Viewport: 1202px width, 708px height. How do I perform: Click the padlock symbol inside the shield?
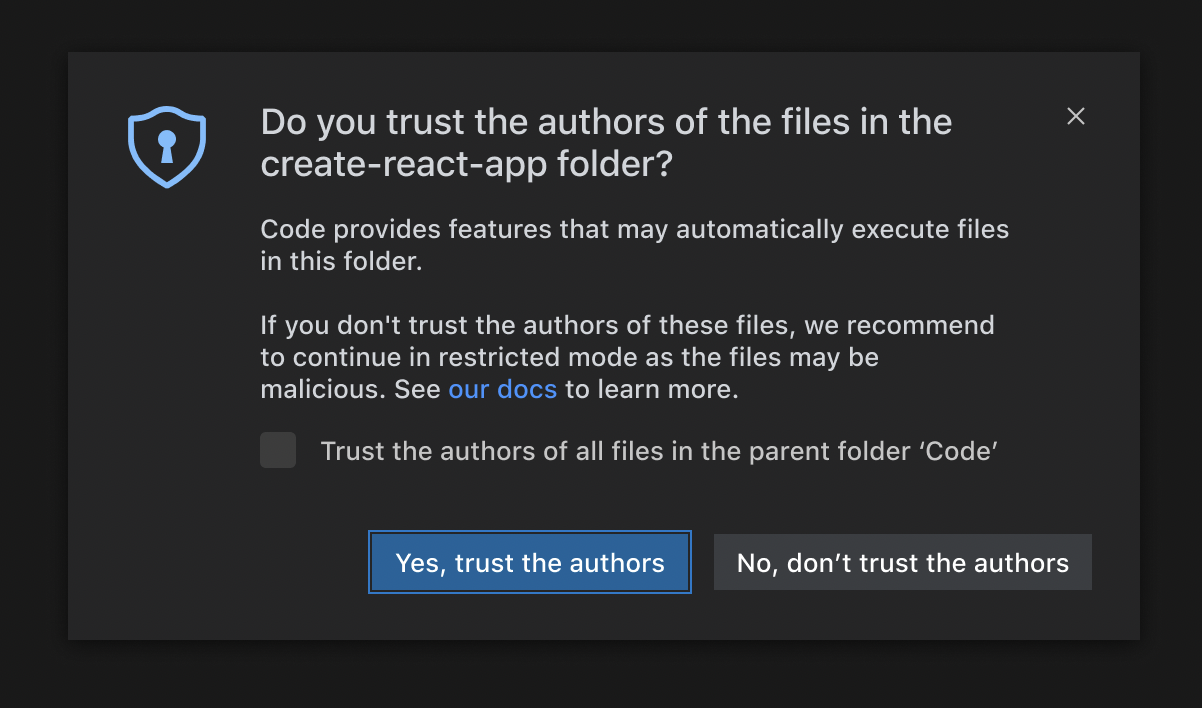click(166, 146)
